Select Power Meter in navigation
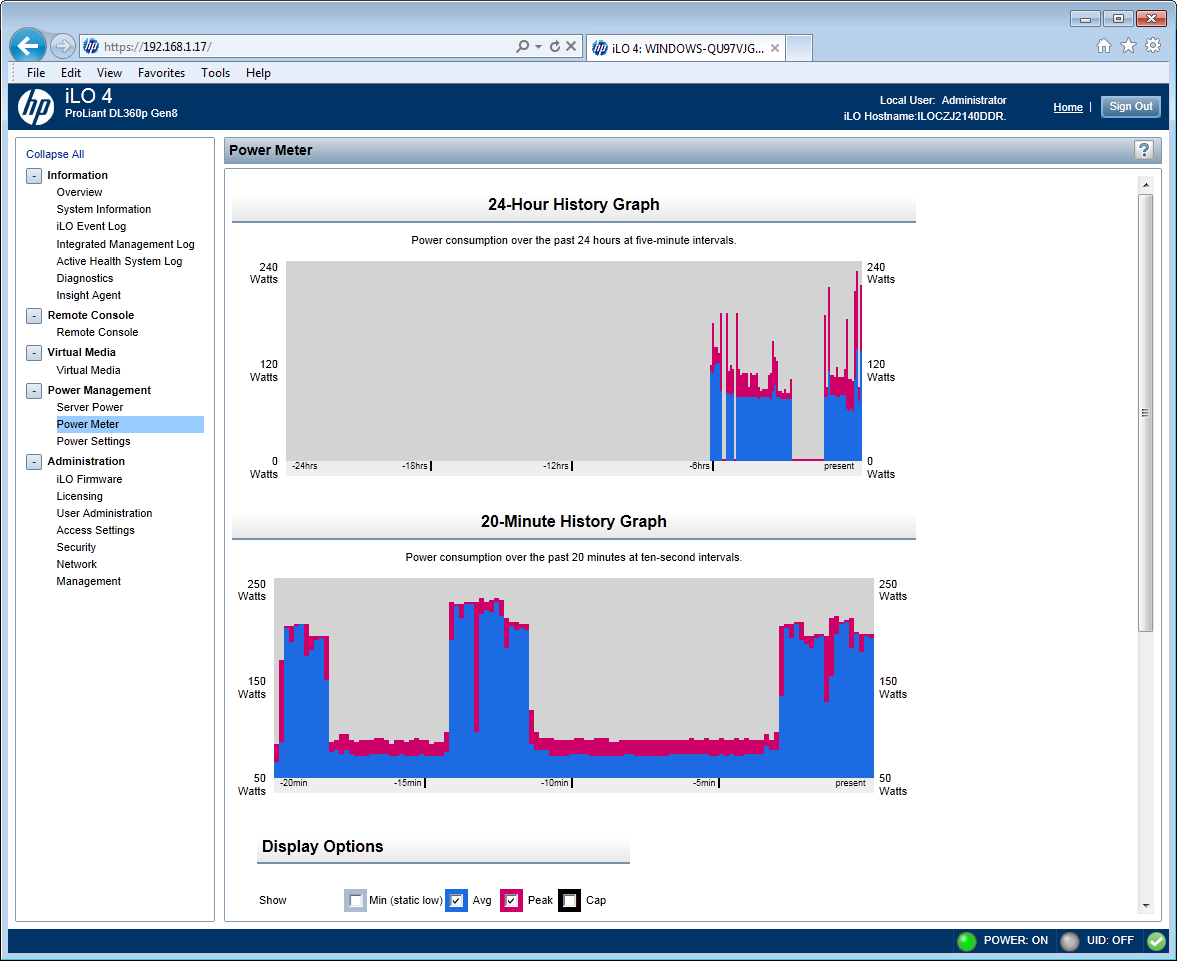1177x961 pixels. [x=129, y=424]
